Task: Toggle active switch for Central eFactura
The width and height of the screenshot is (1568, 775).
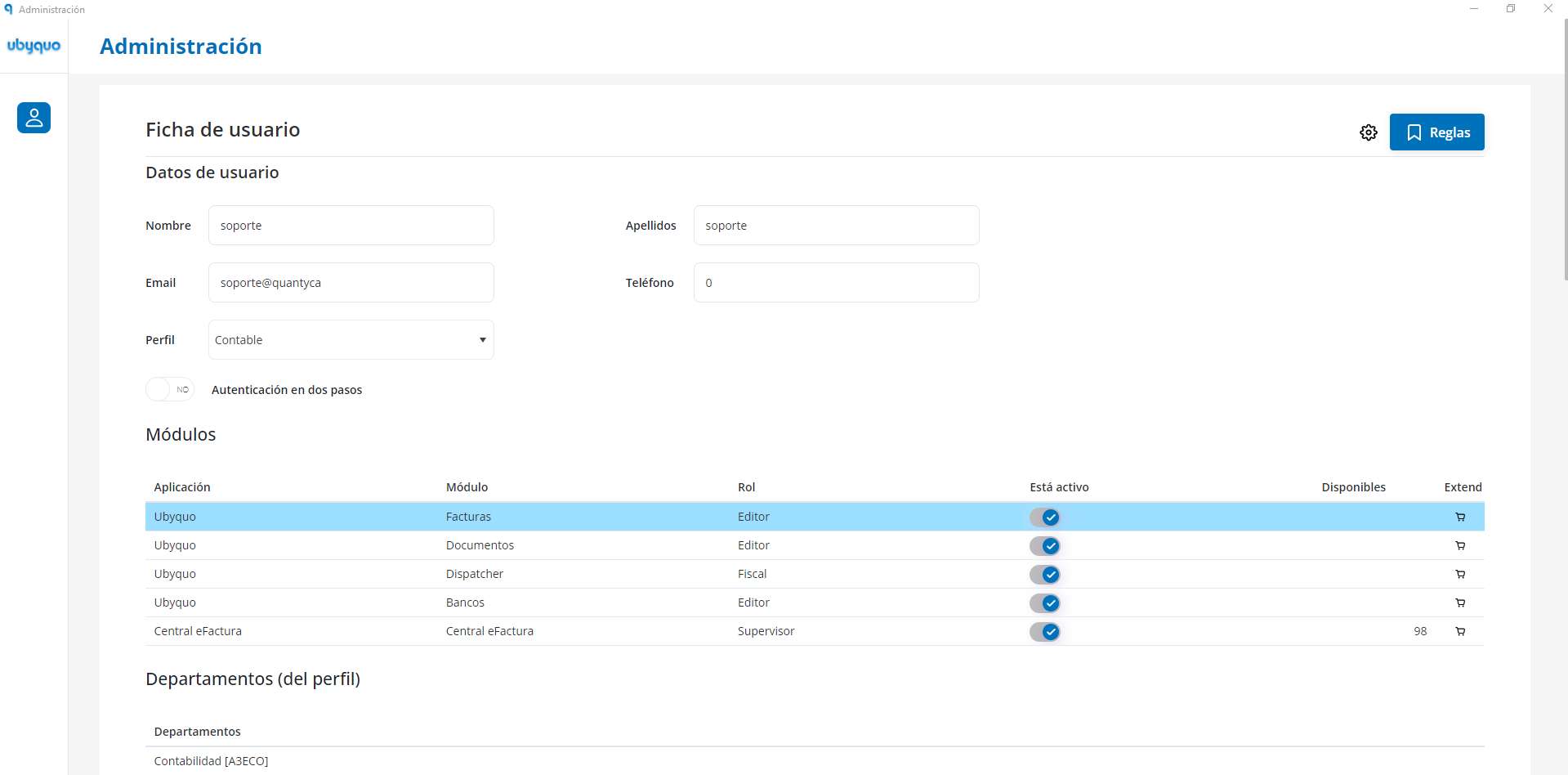Action: click(x=1044, y=631)
